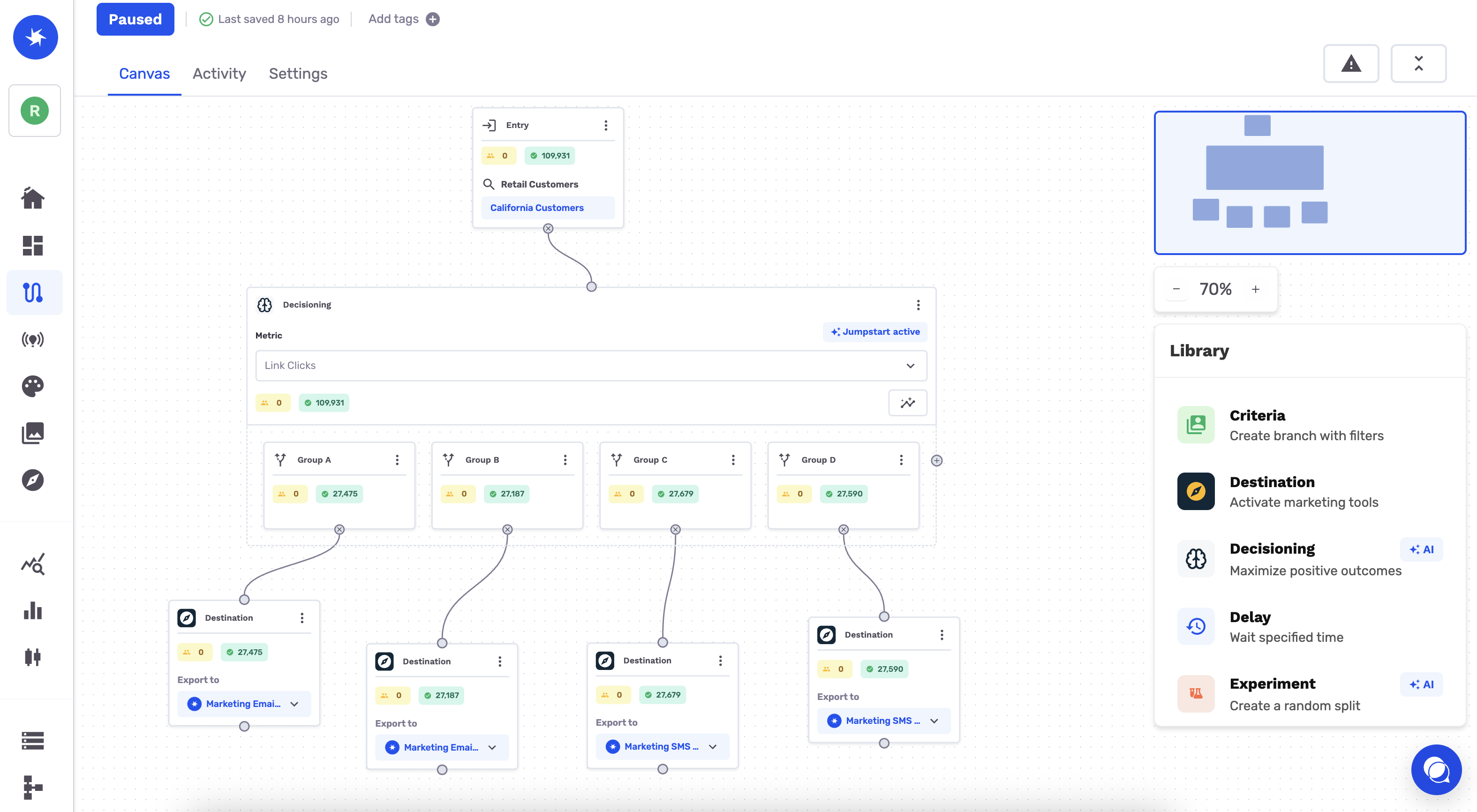Click the Entry node output connector

548,228
